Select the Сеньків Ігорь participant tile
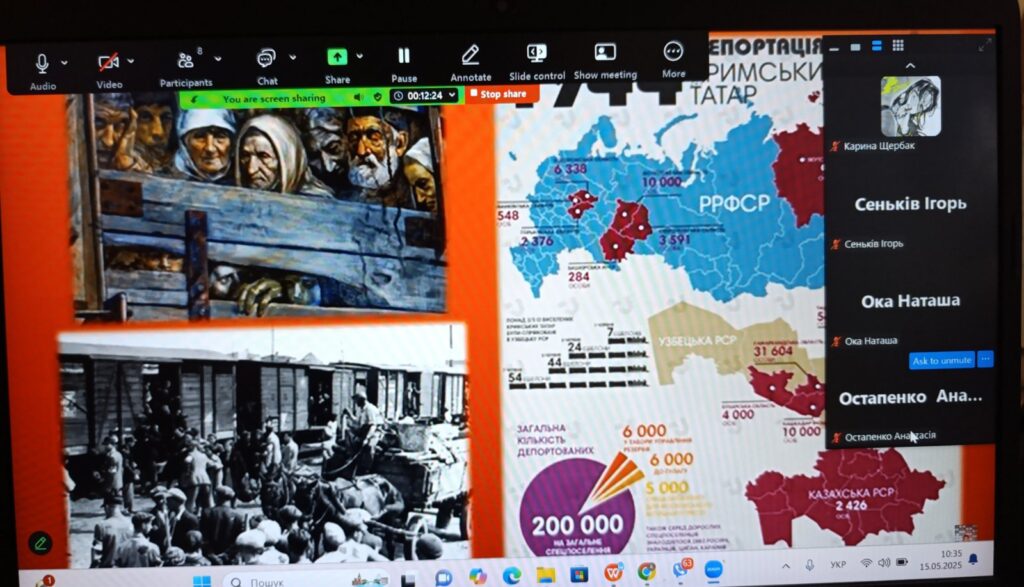 coord(910,204)
